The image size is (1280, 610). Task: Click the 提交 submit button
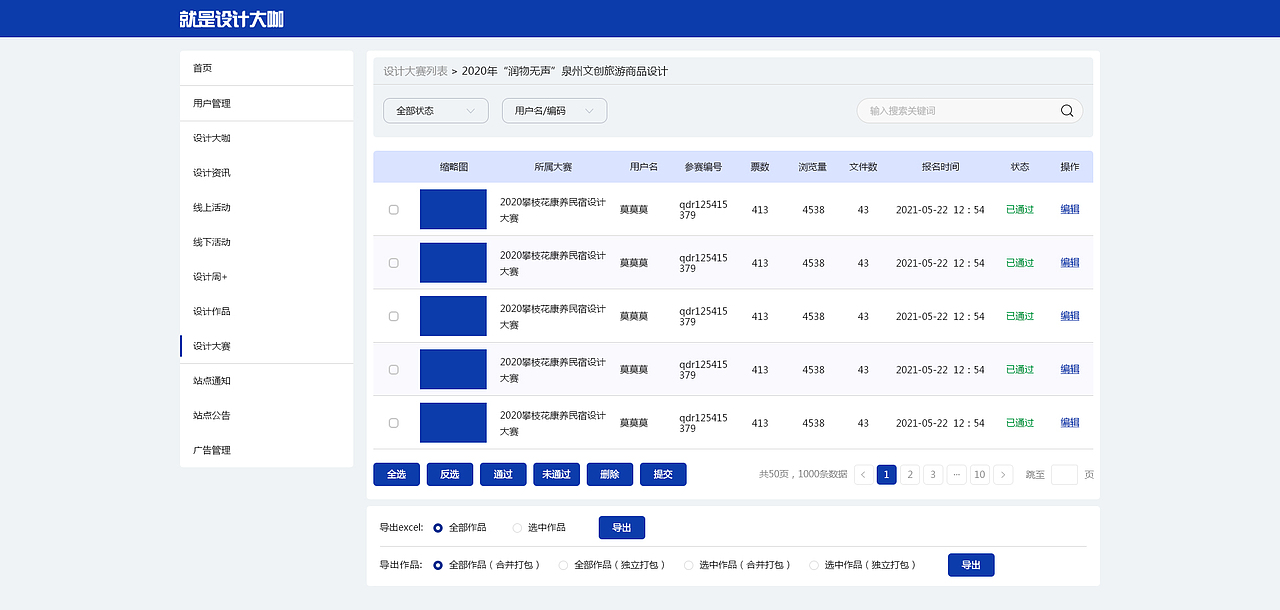(663, 474)
